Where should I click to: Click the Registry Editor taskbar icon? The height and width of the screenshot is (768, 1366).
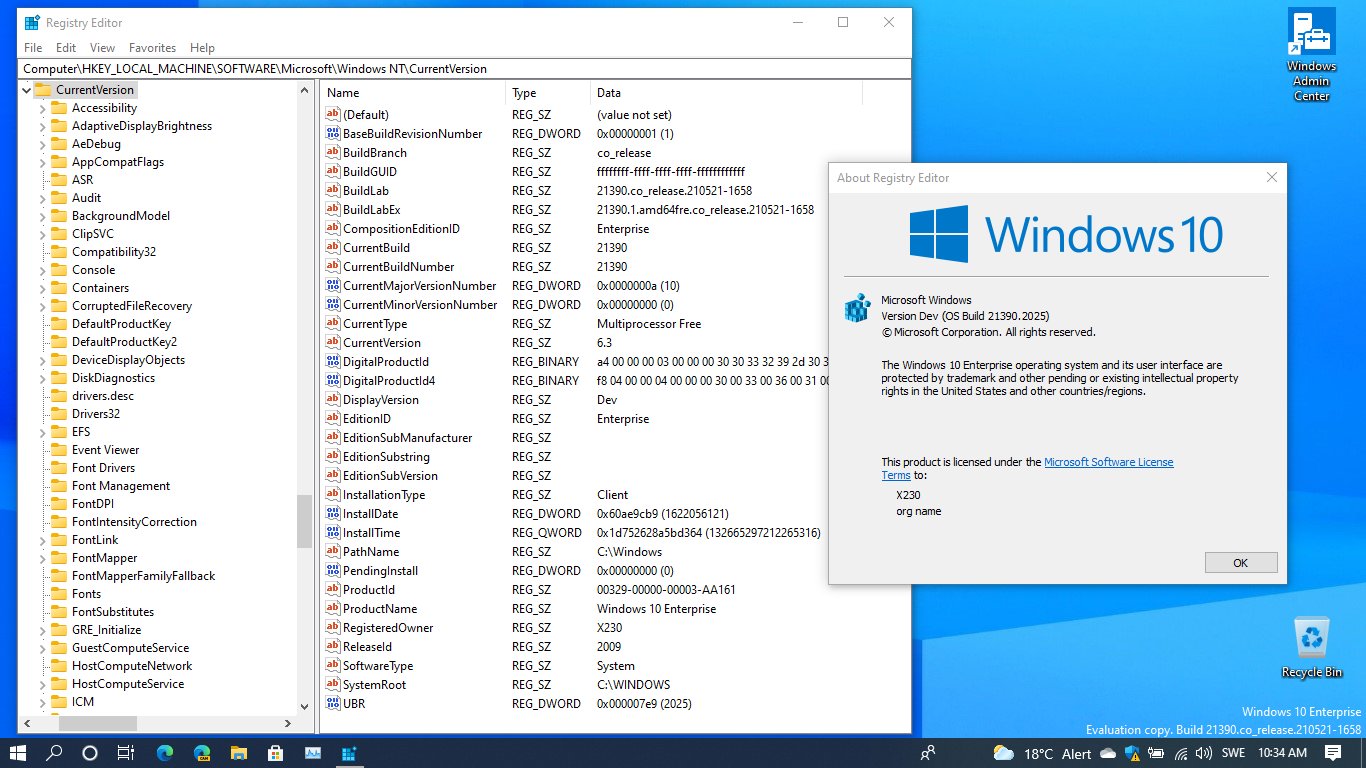point(349,753)
